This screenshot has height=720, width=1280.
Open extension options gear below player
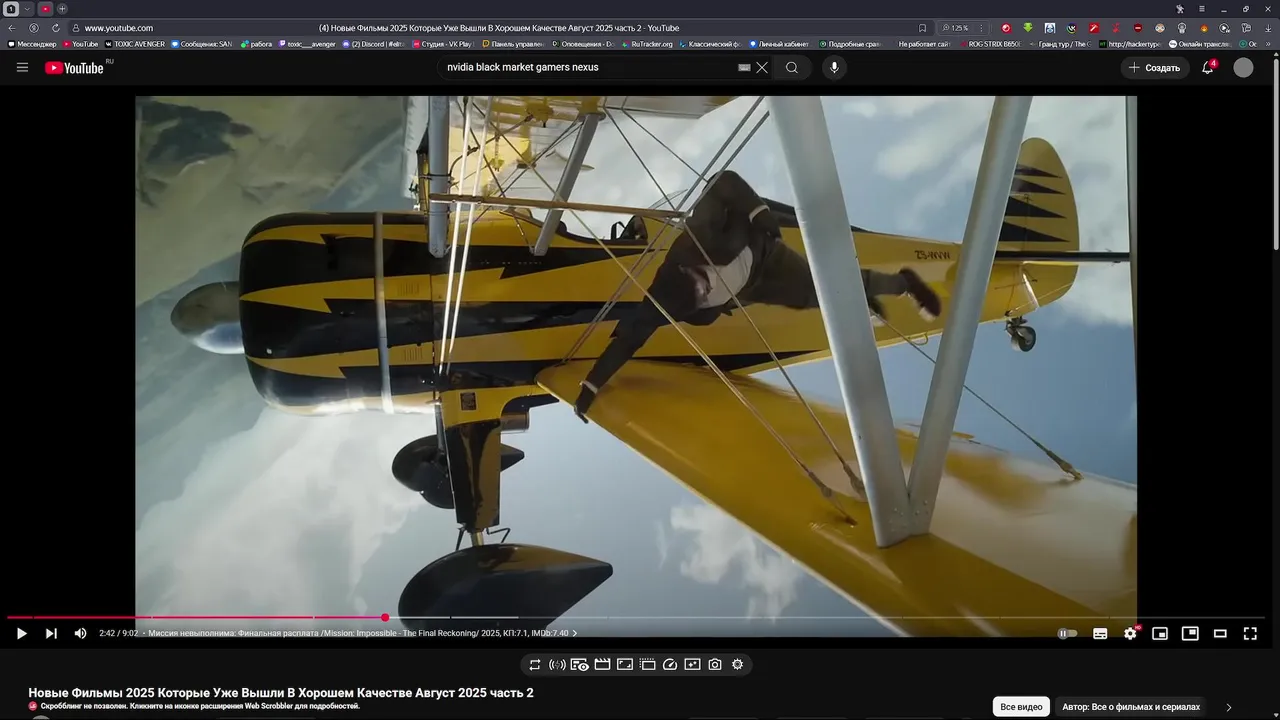738,664
